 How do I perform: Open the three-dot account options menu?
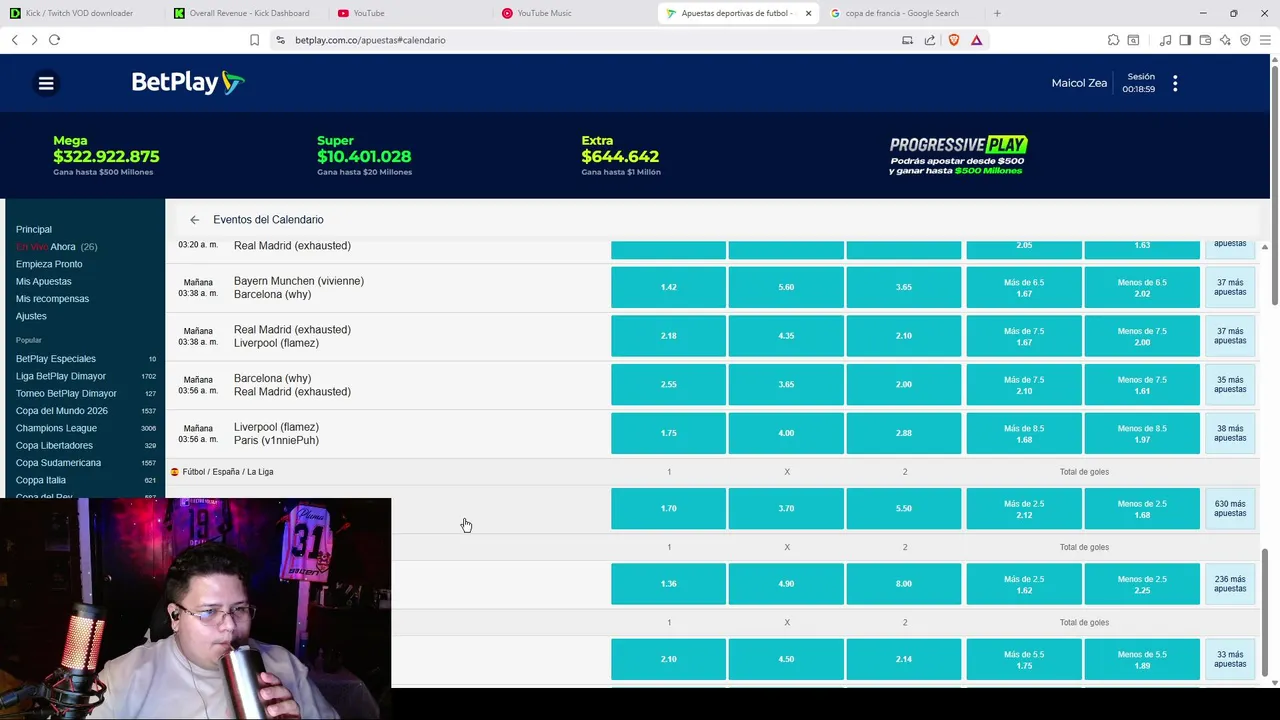[1175, 83]
